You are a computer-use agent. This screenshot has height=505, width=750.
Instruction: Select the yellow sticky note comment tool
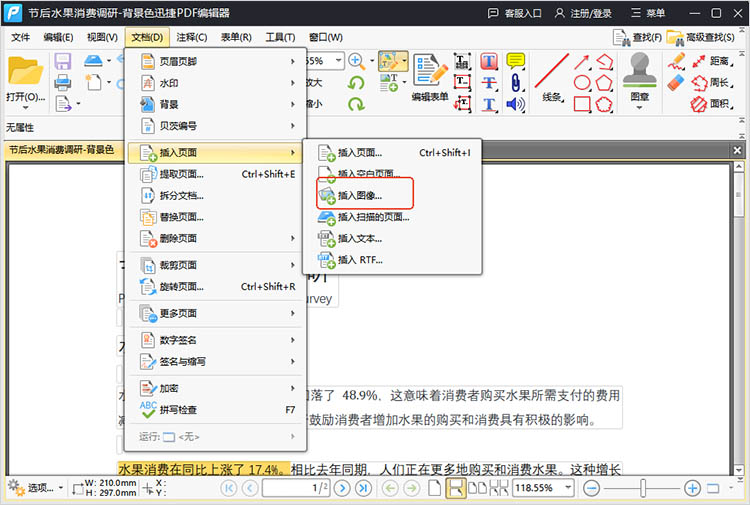pyautogui.click(x=516, y=61)
